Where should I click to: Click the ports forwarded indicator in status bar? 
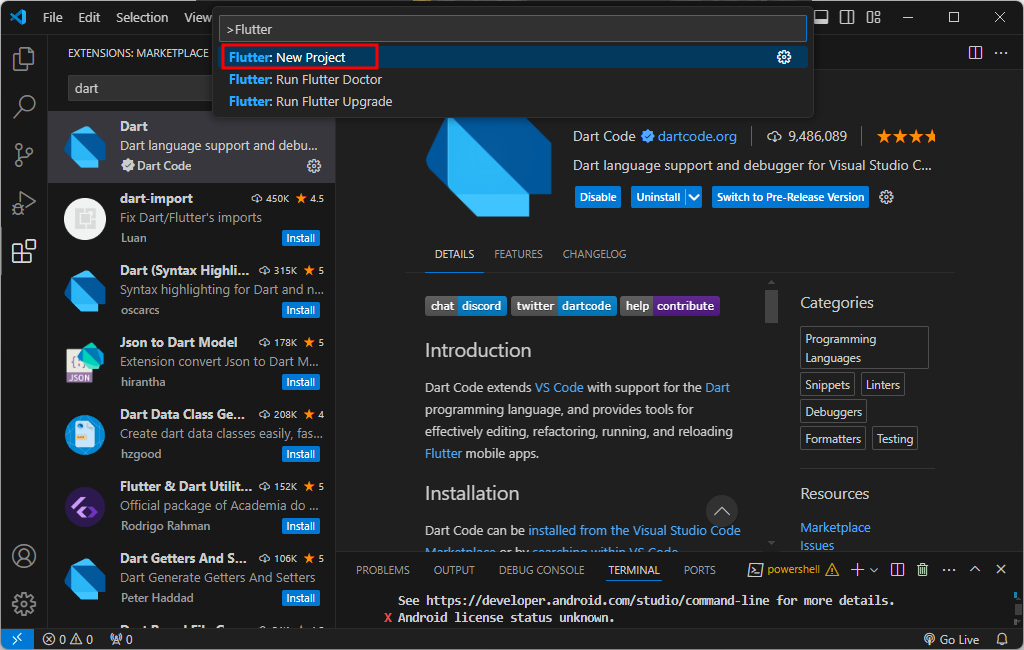121,640
